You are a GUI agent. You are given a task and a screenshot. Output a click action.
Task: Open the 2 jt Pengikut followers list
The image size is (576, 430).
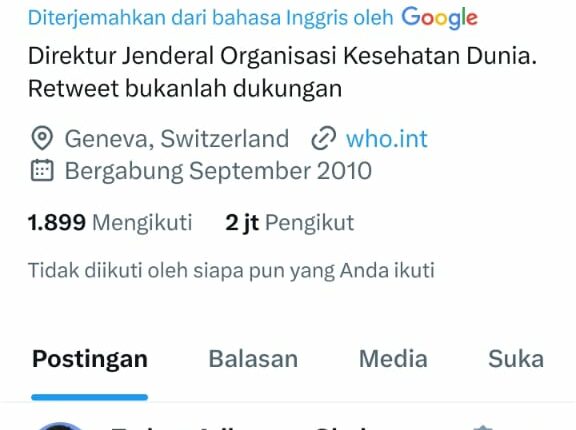[289, 222]
